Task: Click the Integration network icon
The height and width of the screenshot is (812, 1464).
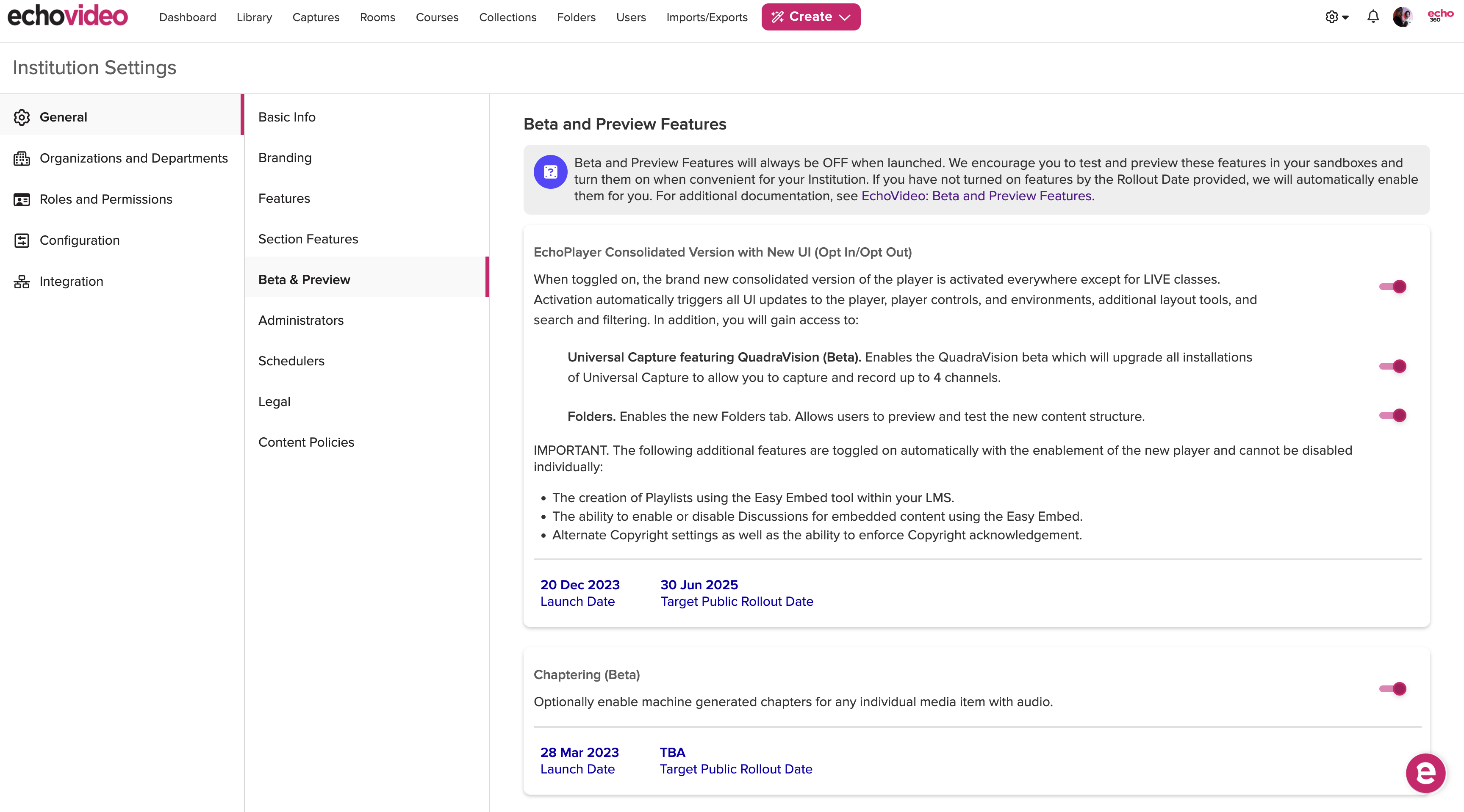Action: [22, 282]
